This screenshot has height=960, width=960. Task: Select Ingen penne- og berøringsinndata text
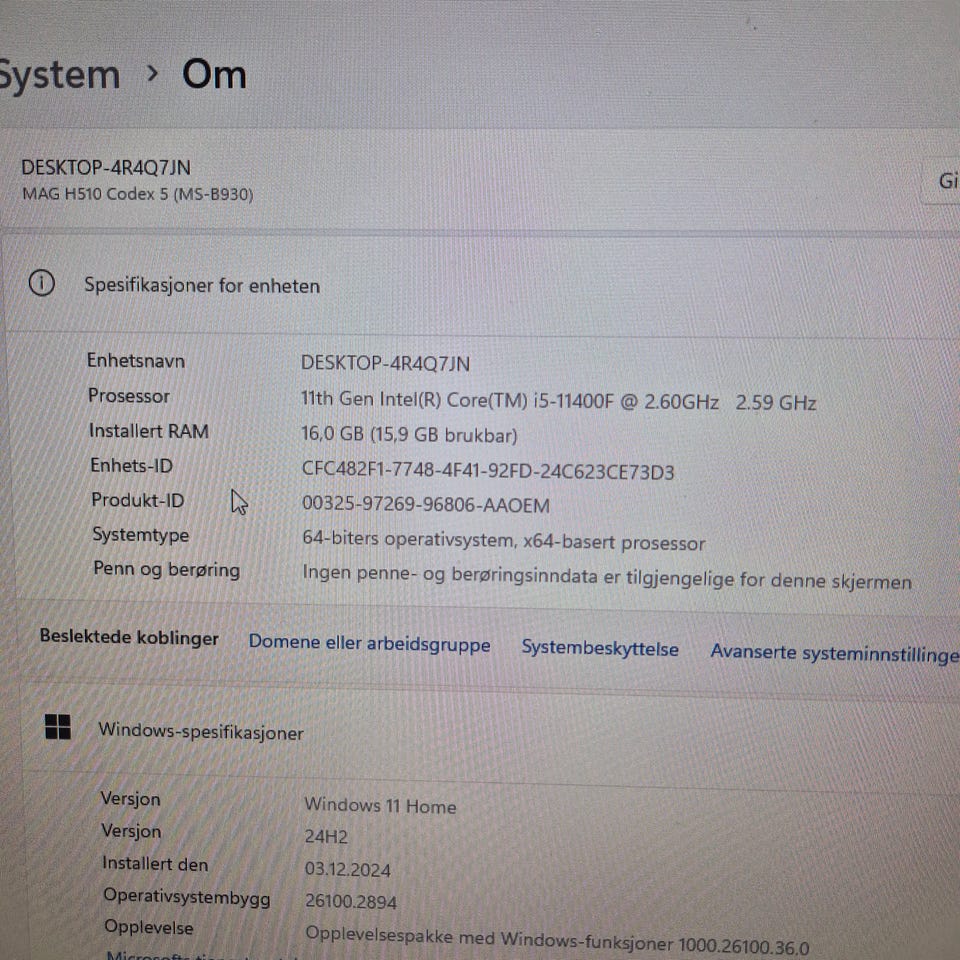click(x=607, y=576)
